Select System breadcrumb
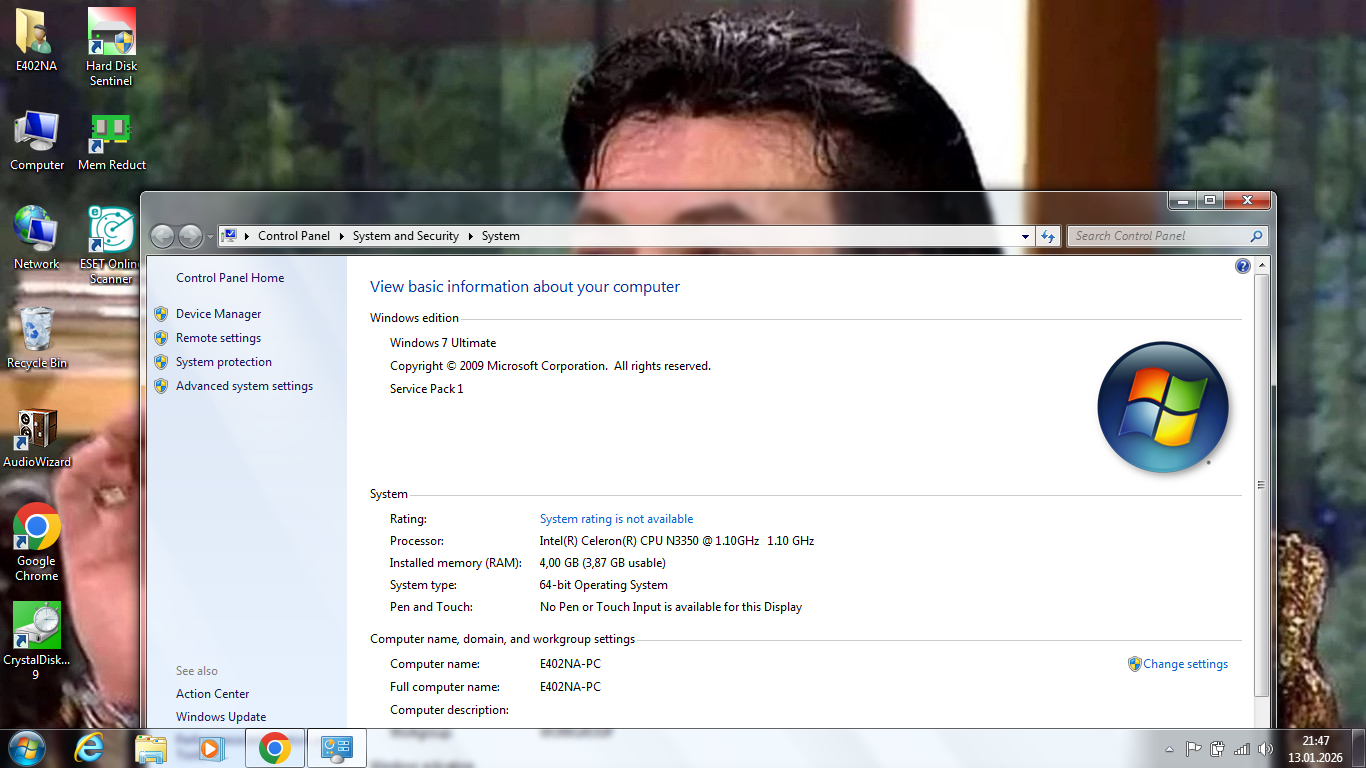This screenshot has height=768, width=1366. [x=500, y=236]
